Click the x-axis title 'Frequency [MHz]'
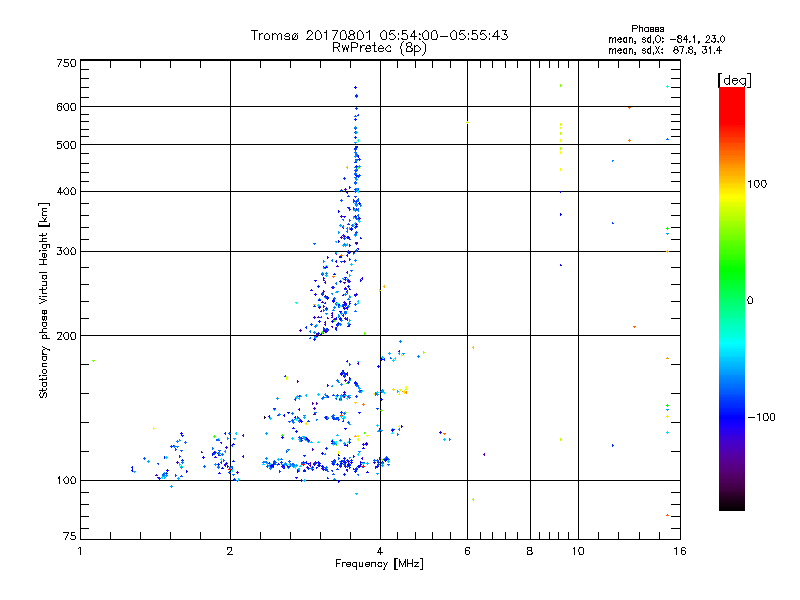The width and height of the screenshot is (800, 600). 379,564
